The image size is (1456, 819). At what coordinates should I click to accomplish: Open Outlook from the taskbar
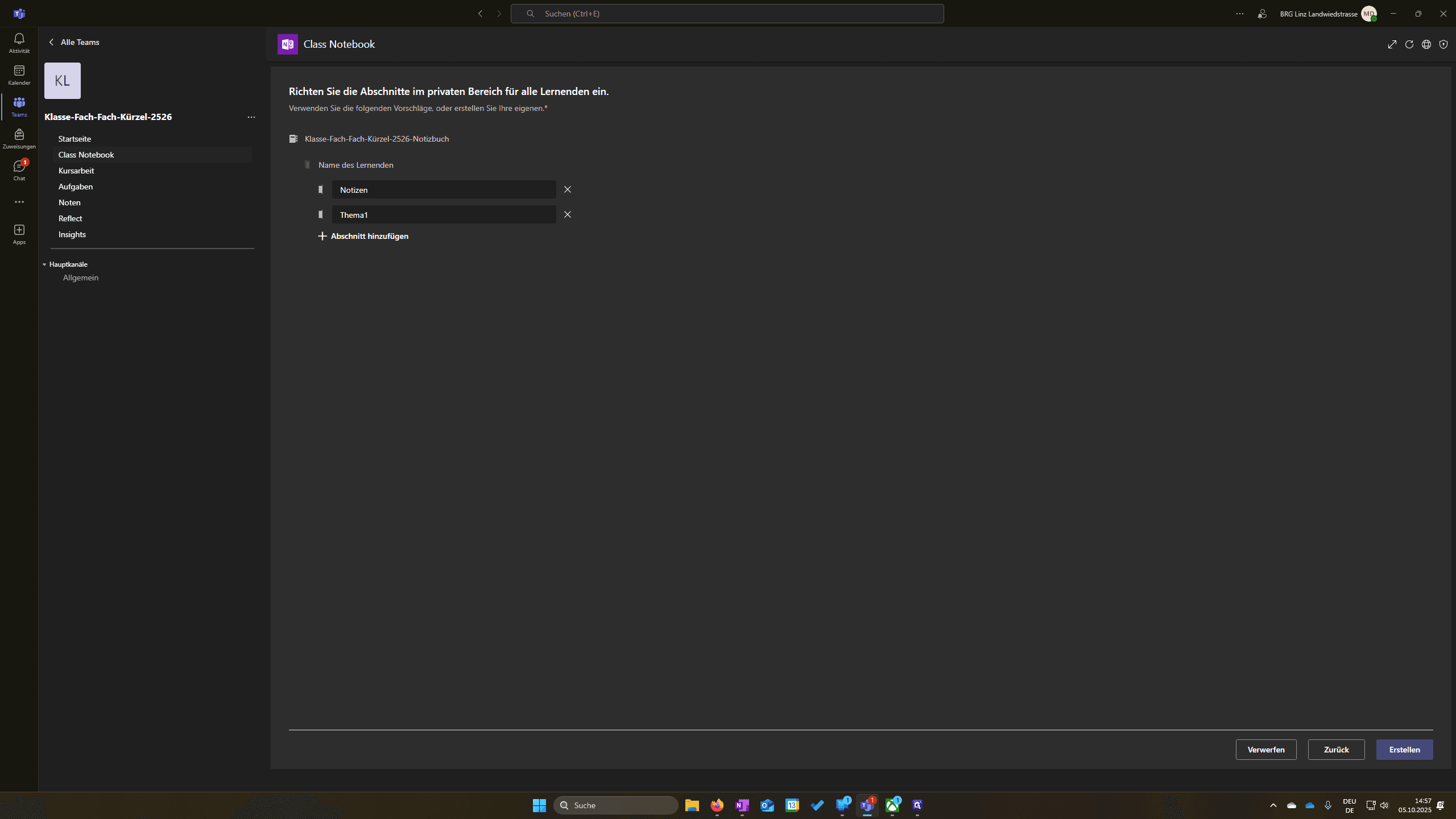(x=767, y=805)
